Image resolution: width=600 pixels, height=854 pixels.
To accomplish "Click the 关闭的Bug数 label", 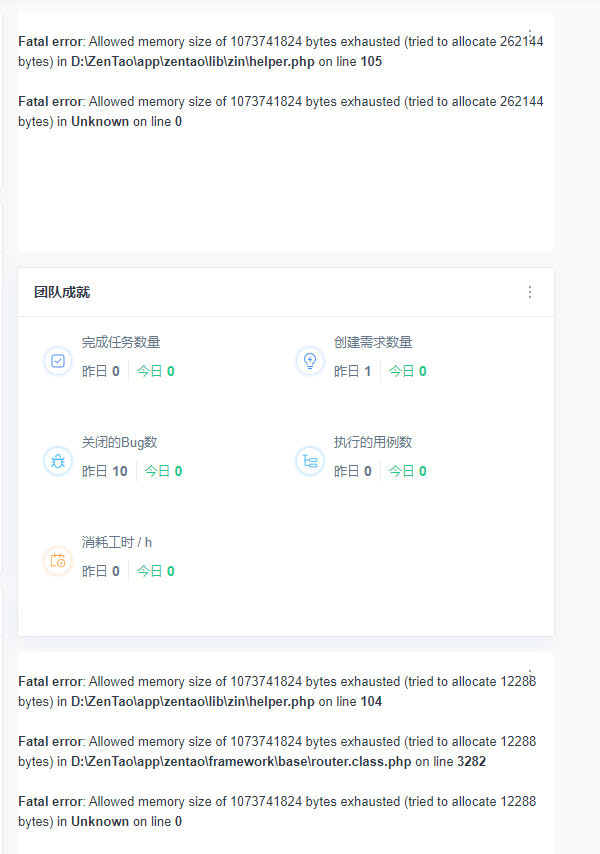I will click(119, 442).
